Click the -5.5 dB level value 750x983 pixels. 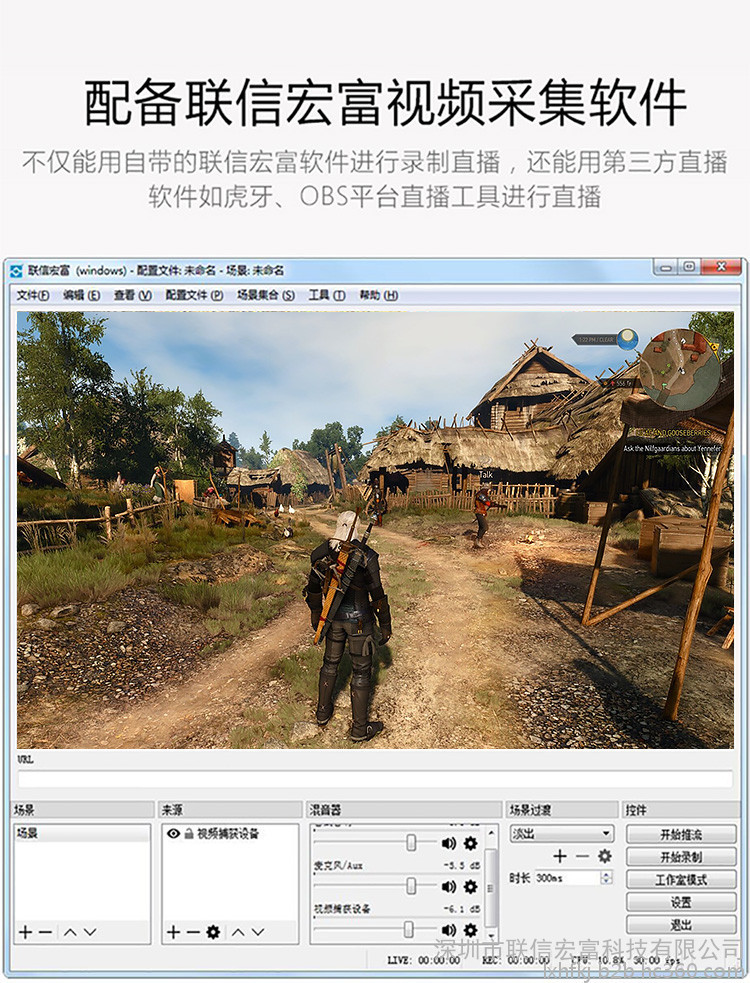coord(462,866)
